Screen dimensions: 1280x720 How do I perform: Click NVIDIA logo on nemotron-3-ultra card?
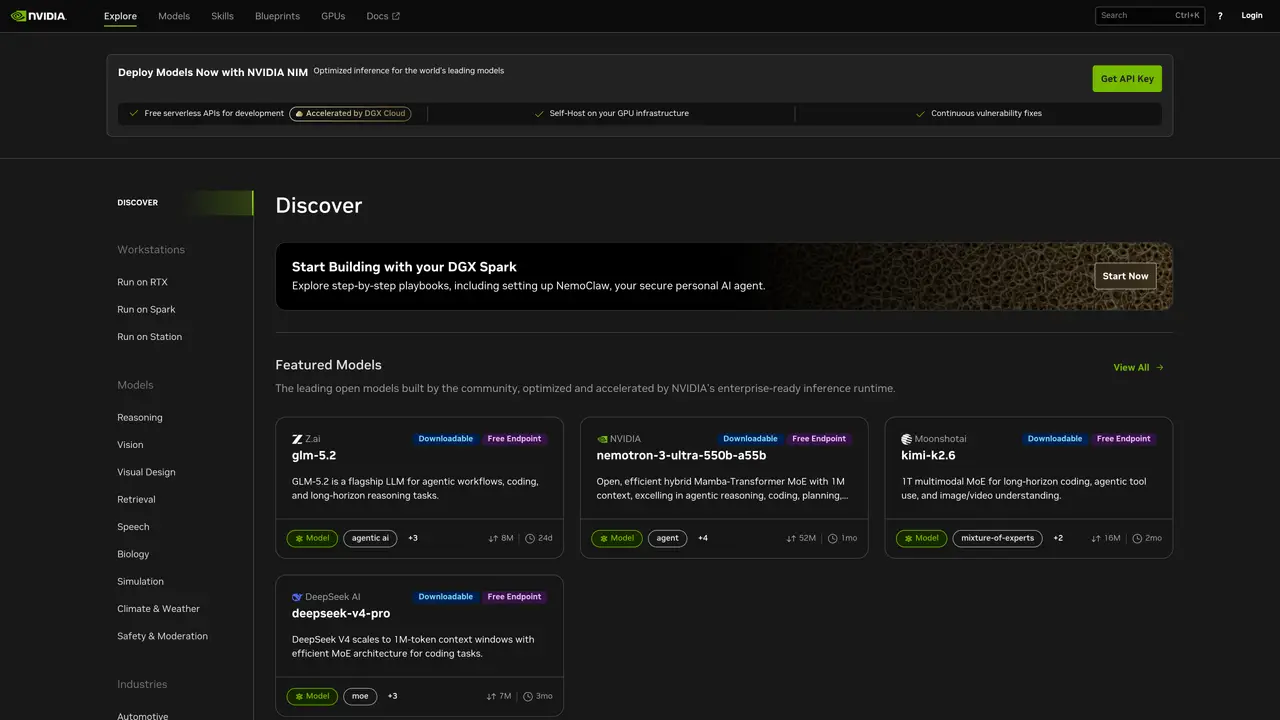point(602,439)
